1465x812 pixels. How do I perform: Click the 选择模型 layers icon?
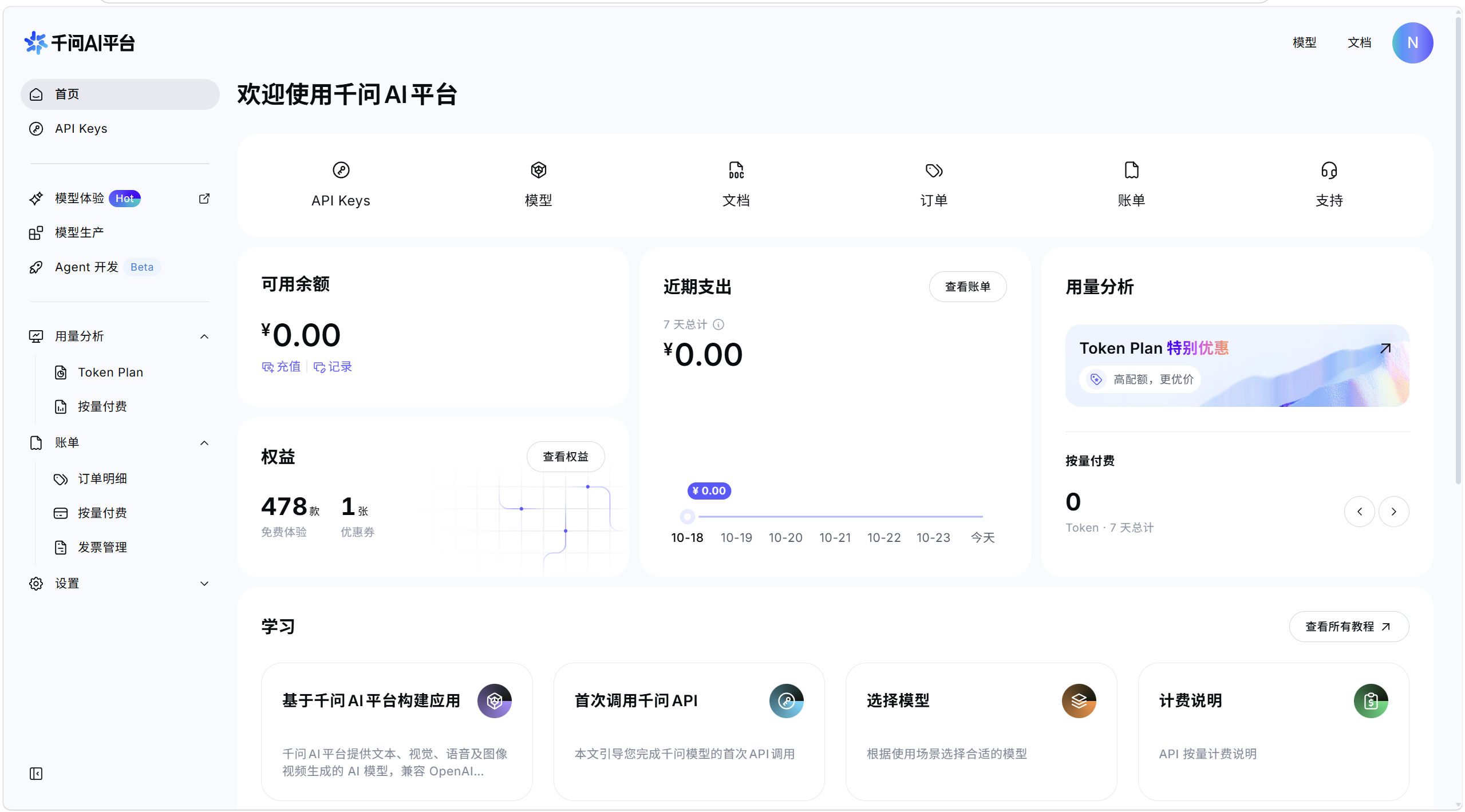click(1079, 700)
